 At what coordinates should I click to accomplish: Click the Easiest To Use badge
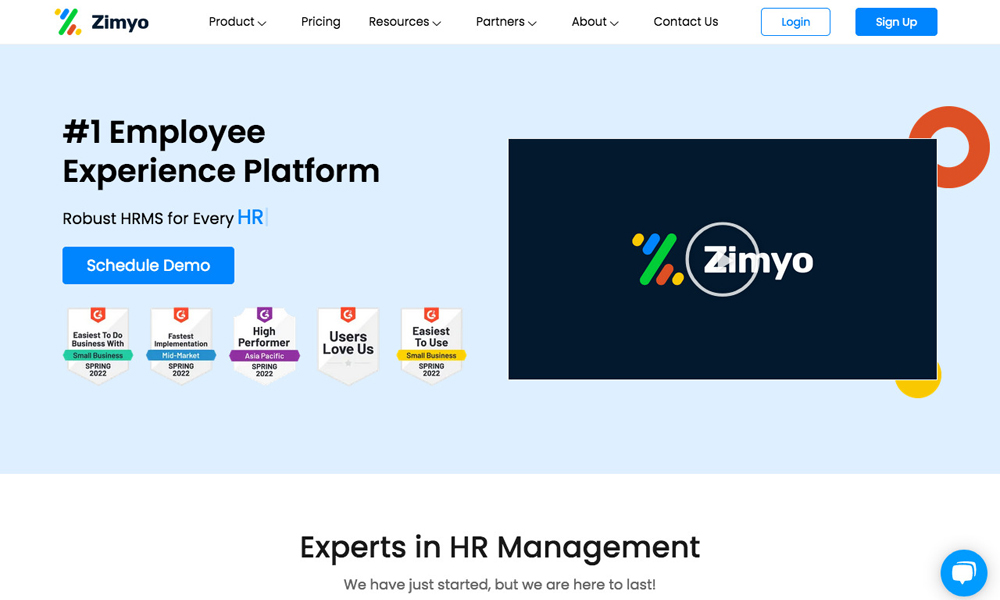tap(431, 345)
